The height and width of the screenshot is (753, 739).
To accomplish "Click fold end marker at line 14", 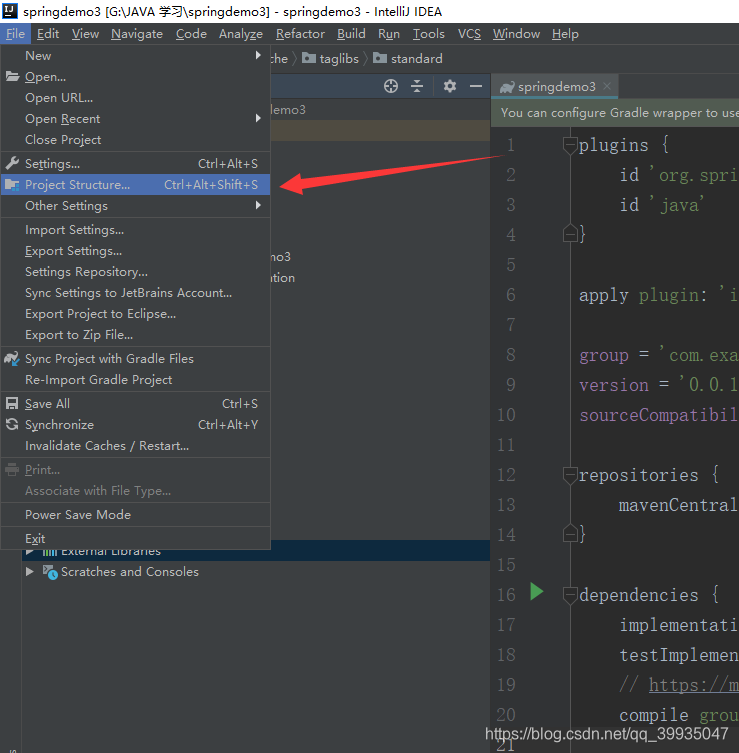I will tap(570, 533).
